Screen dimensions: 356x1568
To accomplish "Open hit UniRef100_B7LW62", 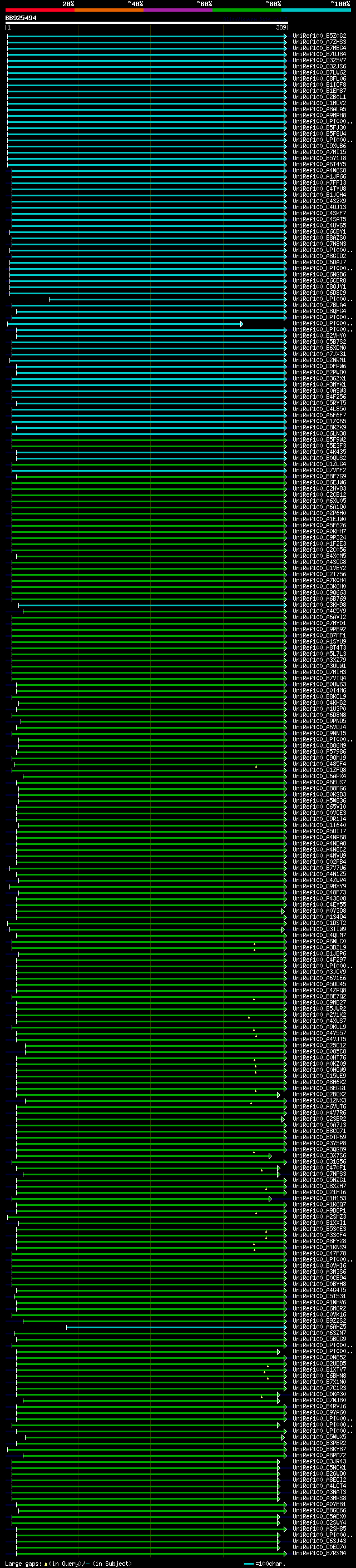I will click(319, 72).
